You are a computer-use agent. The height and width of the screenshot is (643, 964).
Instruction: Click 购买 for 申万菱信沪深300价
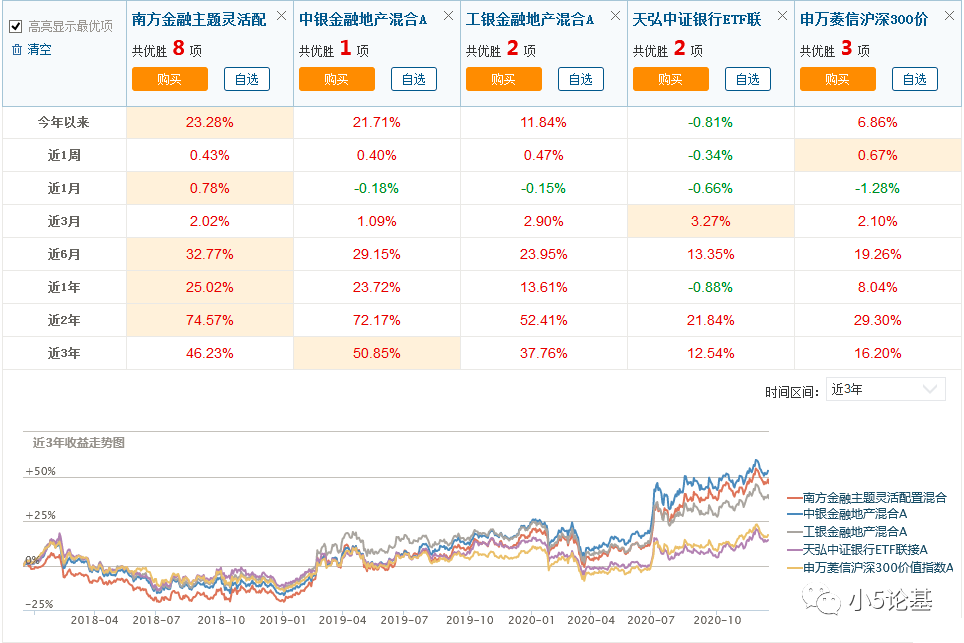pos(837,80)
